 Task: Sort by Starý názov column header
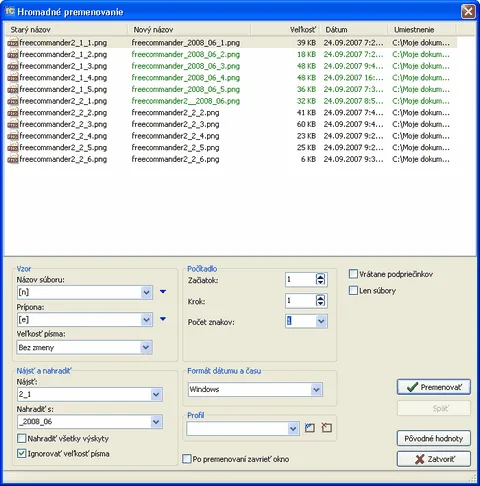pyautogui.click(x=66, y=30)
